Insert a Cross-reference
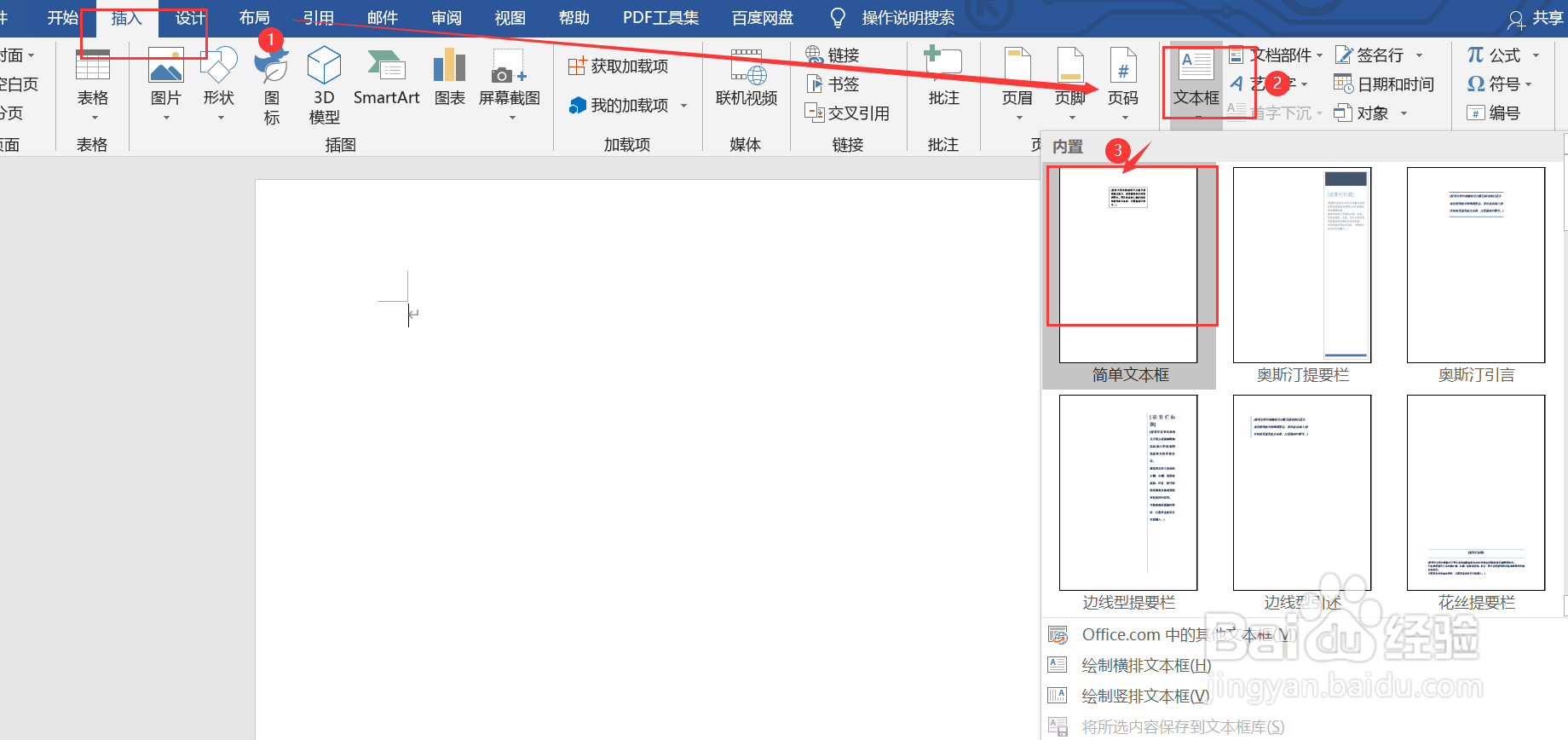 click(x=847, y=113)
